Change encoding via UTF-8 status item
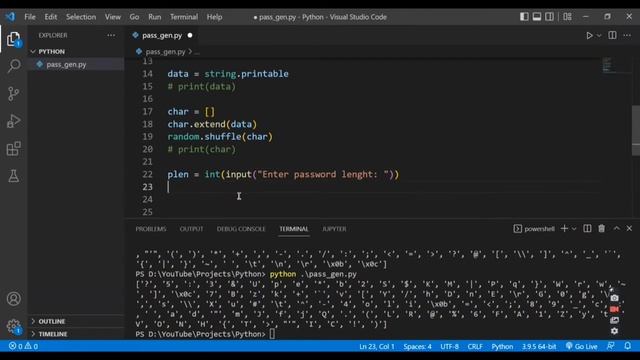This screenshot has height=360, width=640. (x=449, y=347)
